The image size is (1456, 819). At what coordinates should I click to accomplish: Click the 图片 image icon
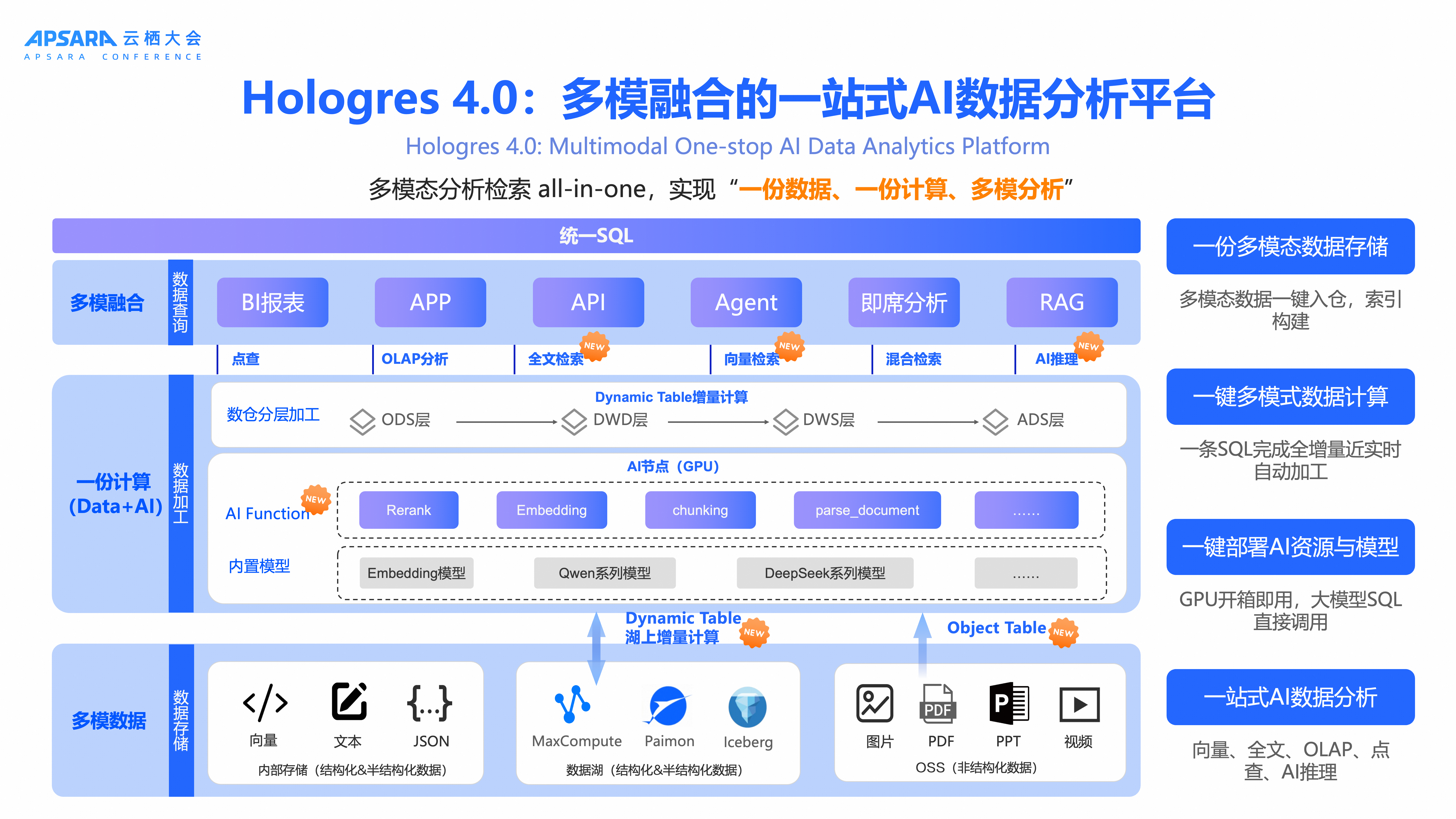[874, 703]
